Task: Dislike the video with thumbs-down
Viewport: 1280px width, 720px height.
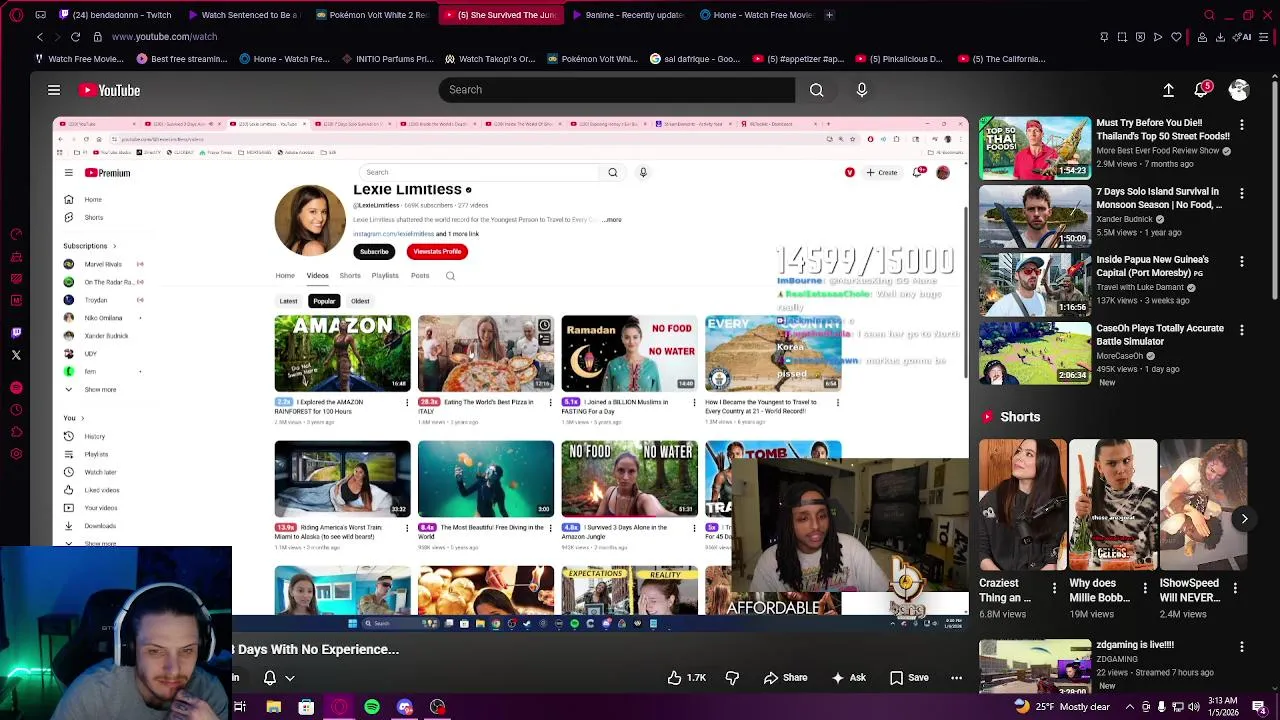Action: (732, 678)
